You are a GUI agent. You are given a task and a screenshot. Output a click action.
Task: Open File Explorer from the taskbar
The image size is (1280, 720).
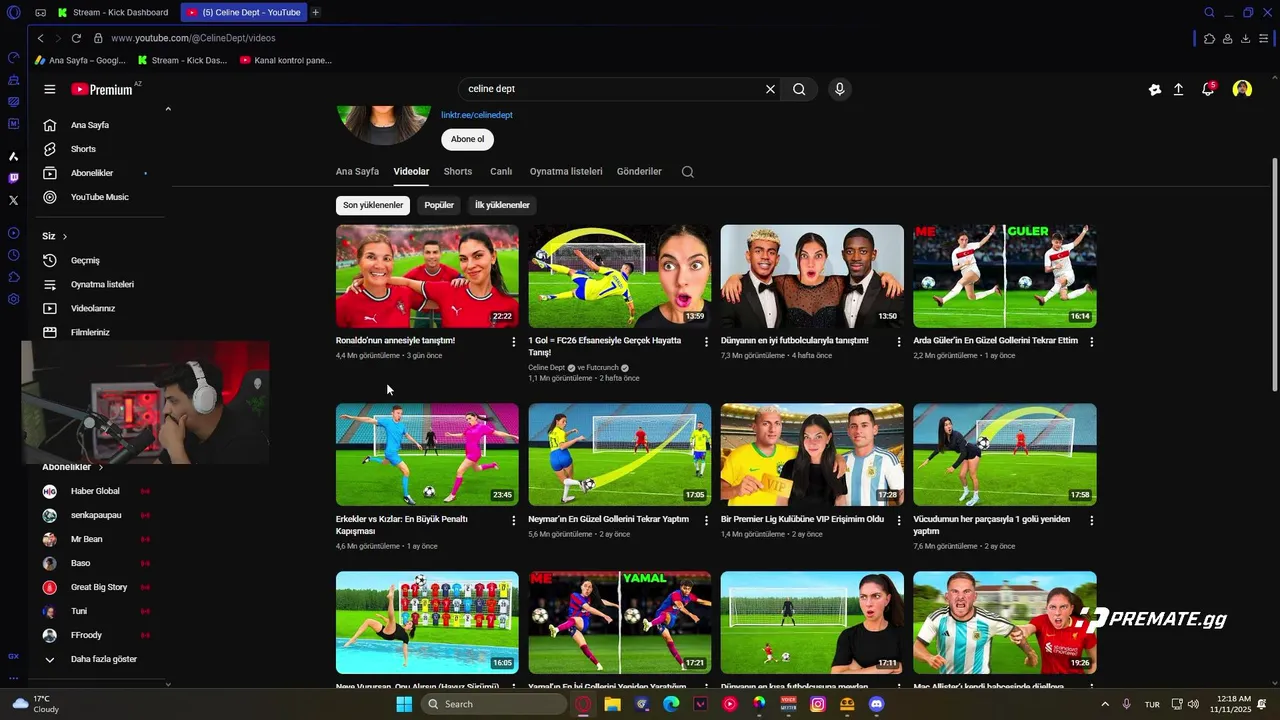612,704
